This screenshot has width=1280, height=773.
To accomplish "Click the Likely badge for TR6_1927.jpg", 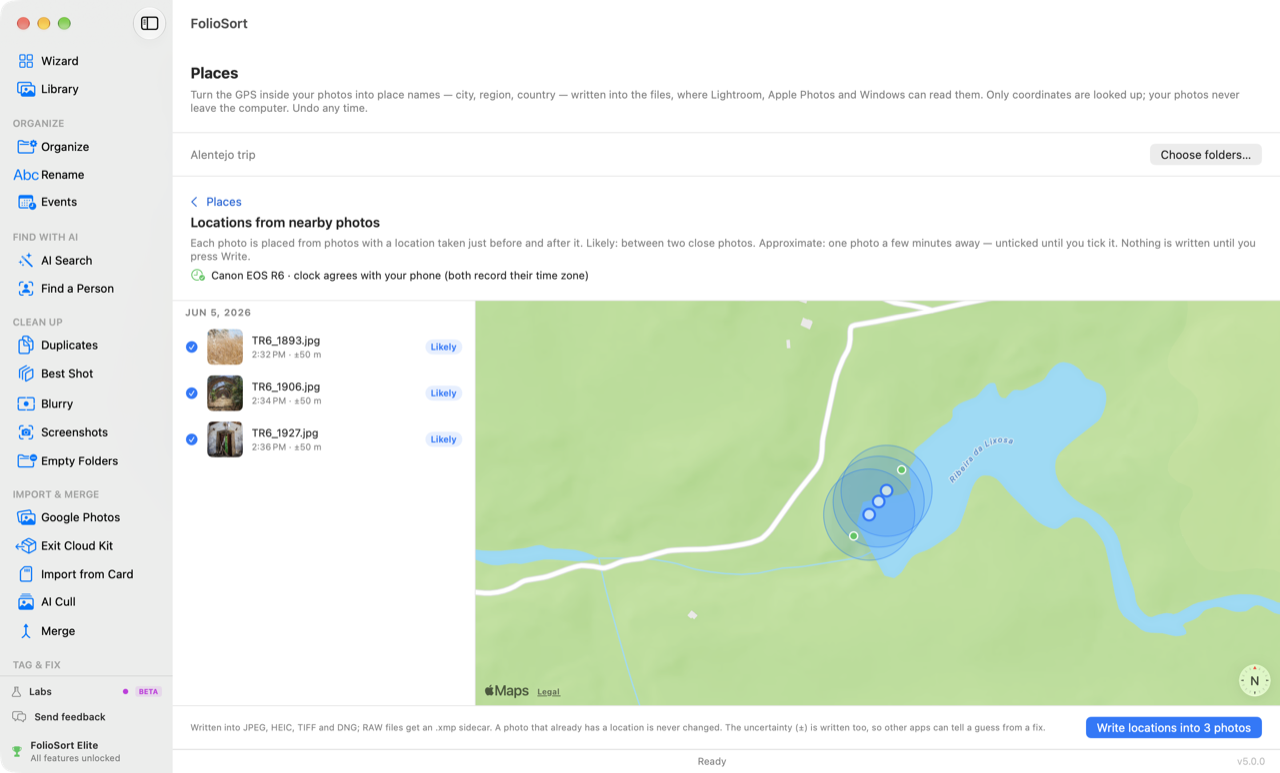I will click(443, 439).
